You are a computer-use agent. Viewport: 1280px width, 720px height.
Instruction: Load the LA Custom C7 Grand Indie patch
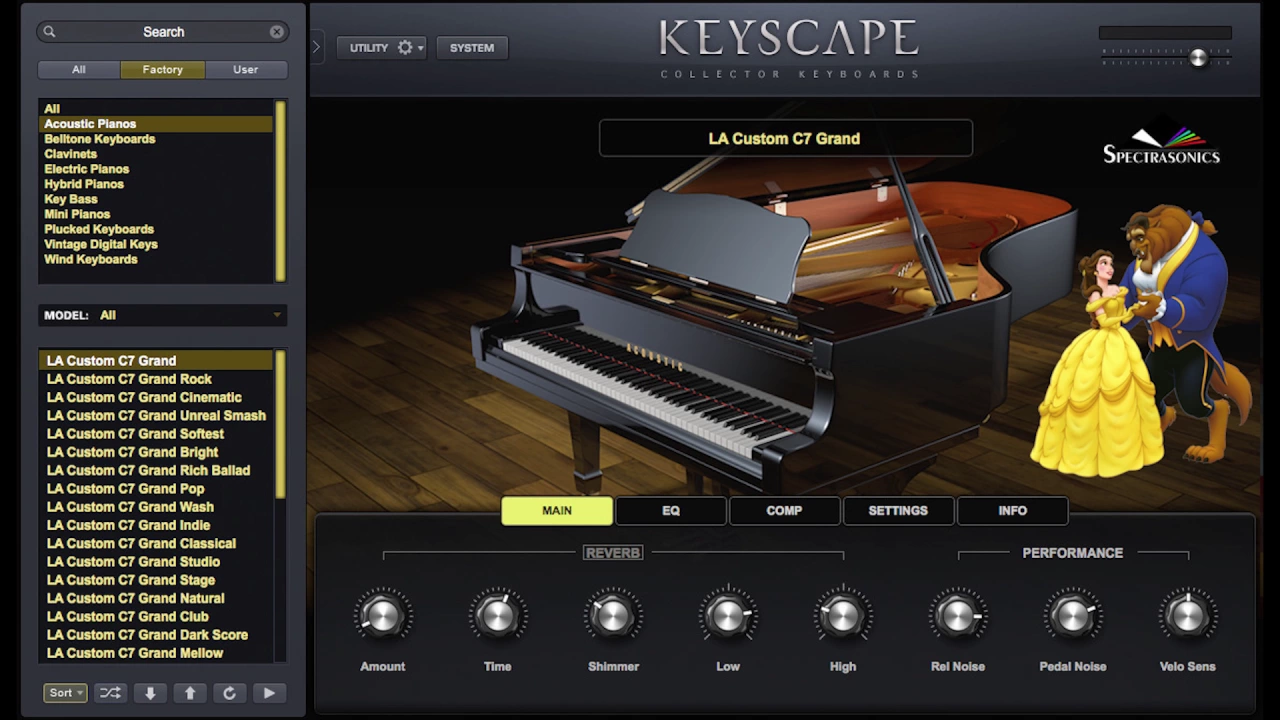(x=155, y=525)
